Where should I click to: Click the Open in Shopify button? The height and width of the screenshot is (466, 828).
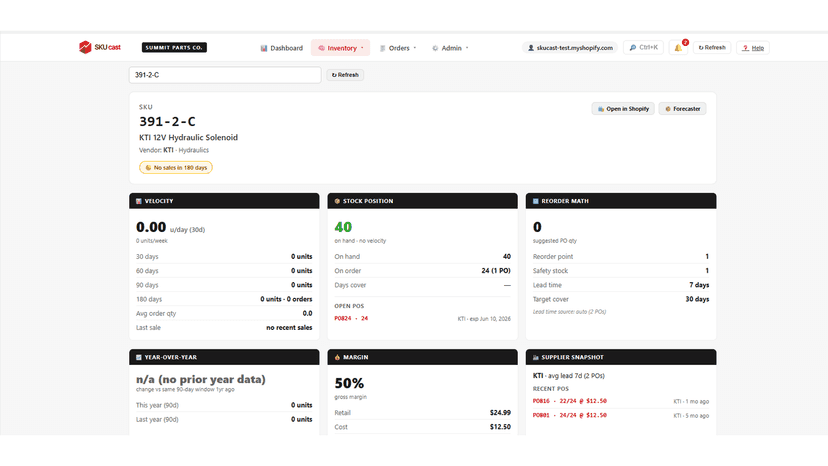coord(623,109)
